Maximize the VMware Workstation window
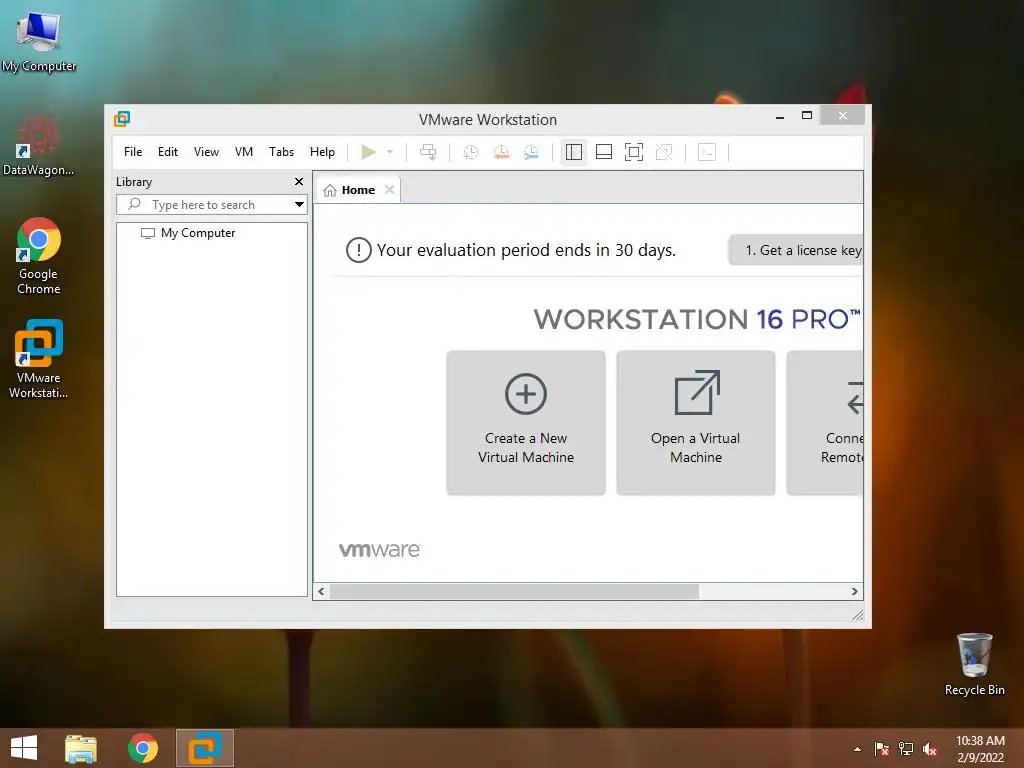Screen dimensions: 1024x768 (807, 116)
